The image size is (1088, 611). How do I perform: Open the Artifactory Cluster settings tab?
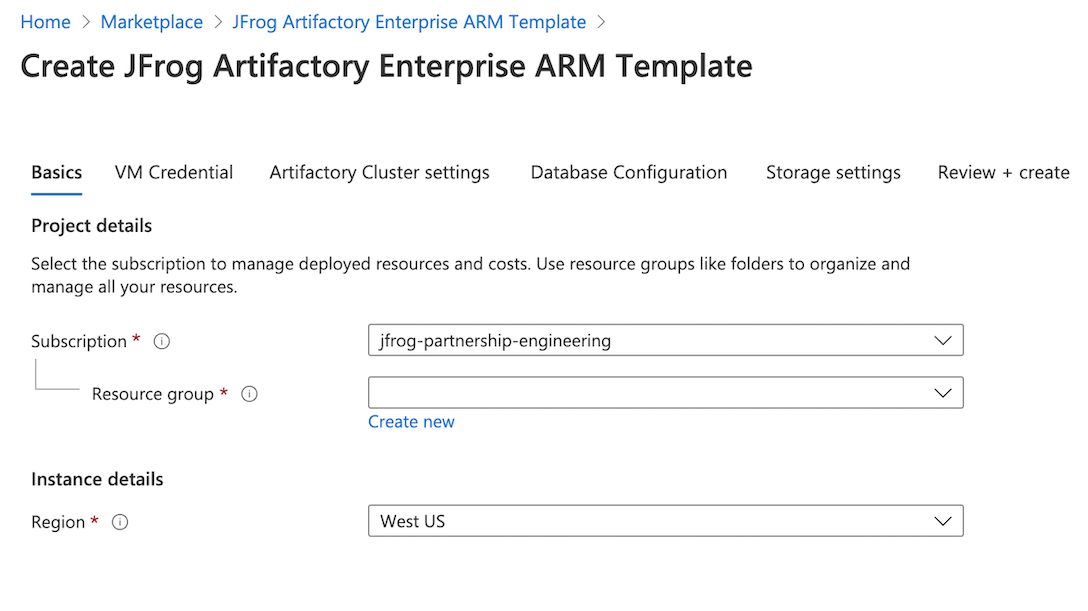(380, 172)
